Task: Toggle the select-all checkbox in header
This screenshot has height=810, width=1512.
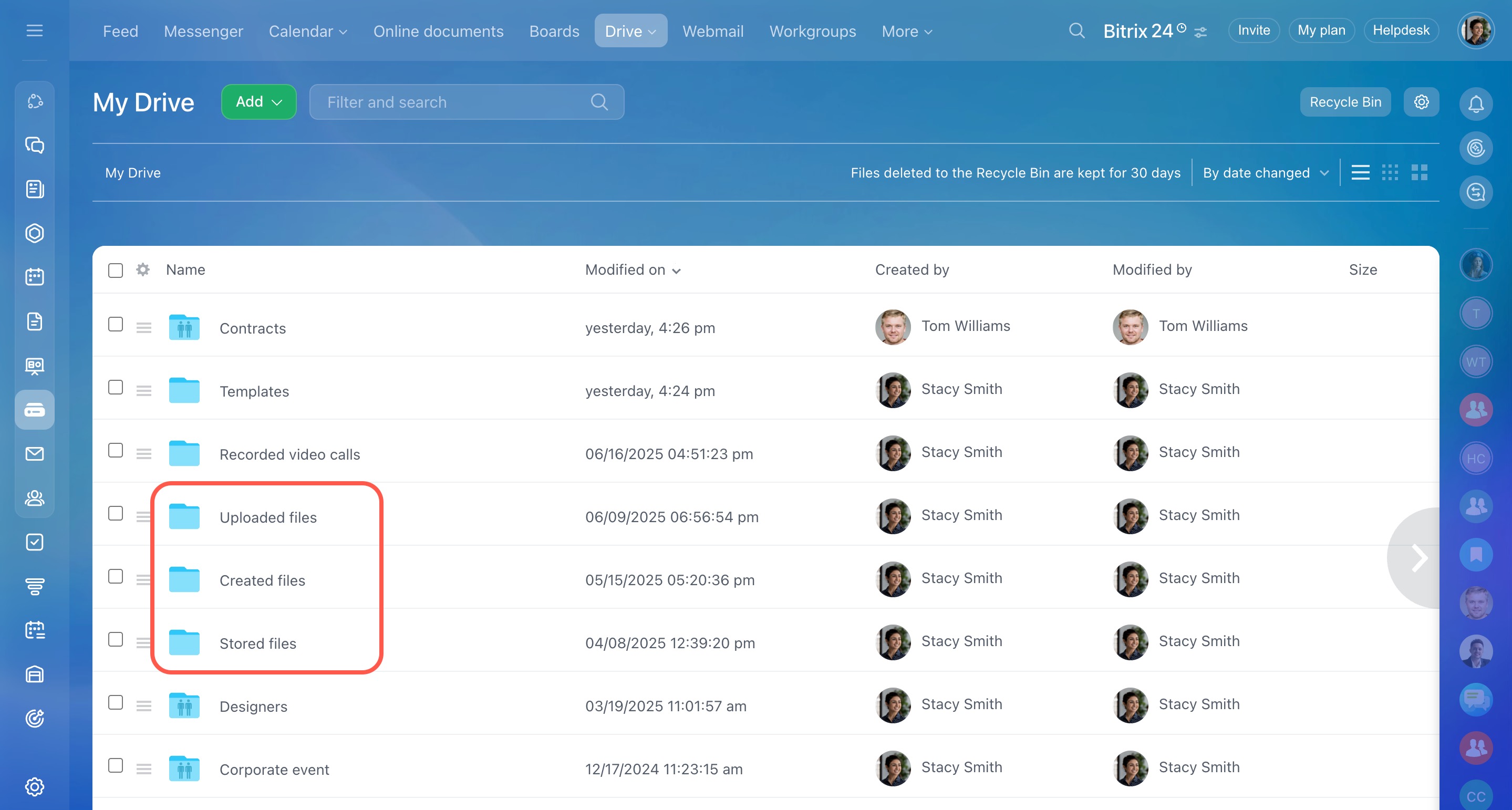Action: tap(116, 270)
